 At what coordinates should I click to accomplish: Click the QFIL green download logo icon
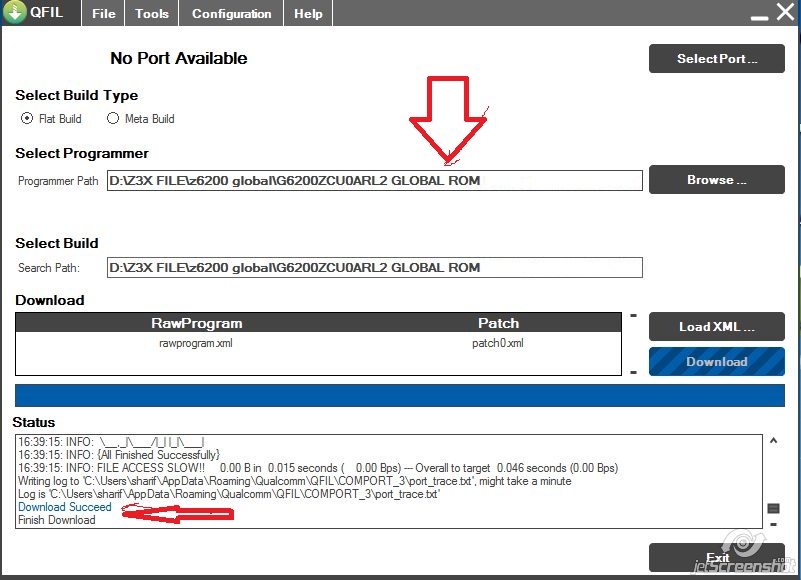click(14, 12)
